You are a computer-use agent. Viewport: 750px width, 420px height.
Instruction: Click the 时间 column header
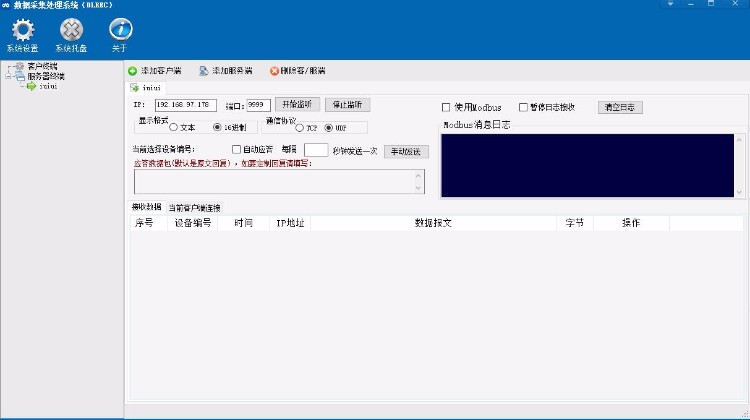(243, 223)
